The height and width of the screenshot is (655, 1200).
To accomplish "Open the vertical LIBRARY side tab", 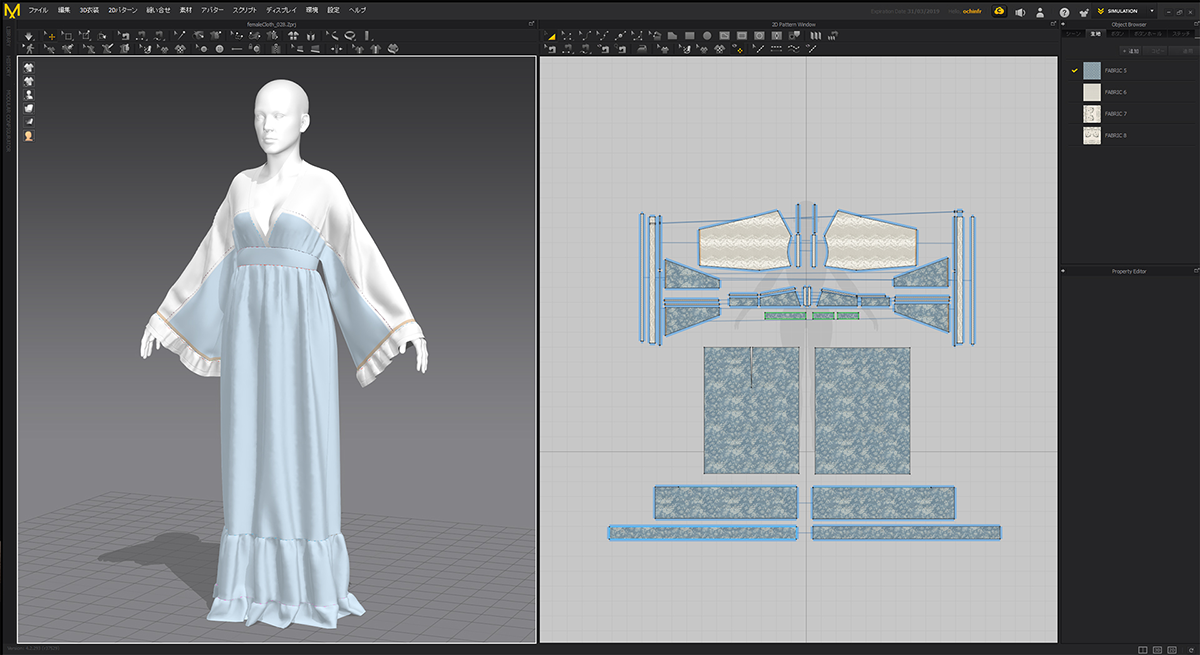I will click(x=6, y=36).
